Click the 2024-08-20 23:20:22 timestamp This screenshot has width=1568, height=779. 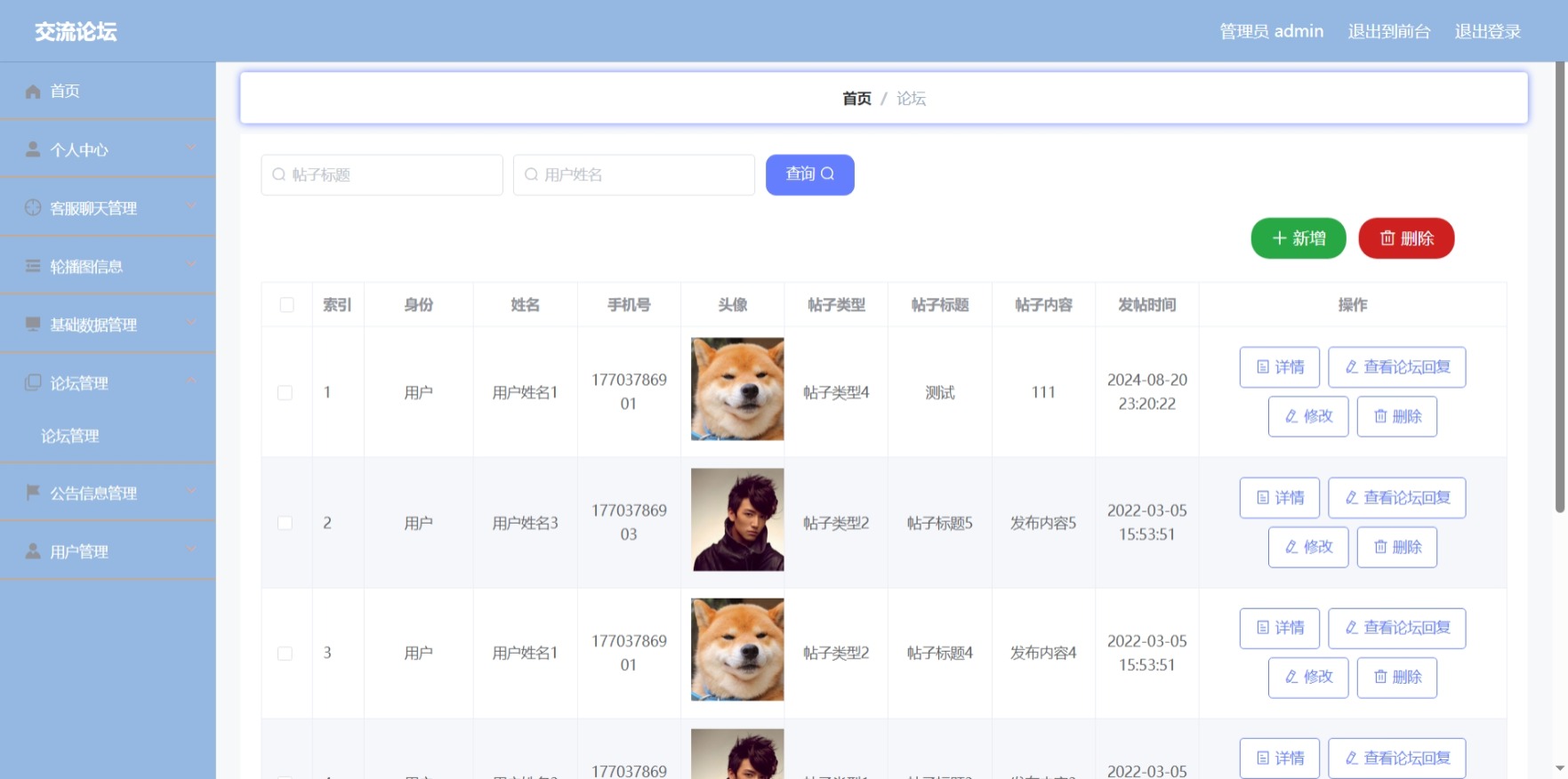(1146, 391)
